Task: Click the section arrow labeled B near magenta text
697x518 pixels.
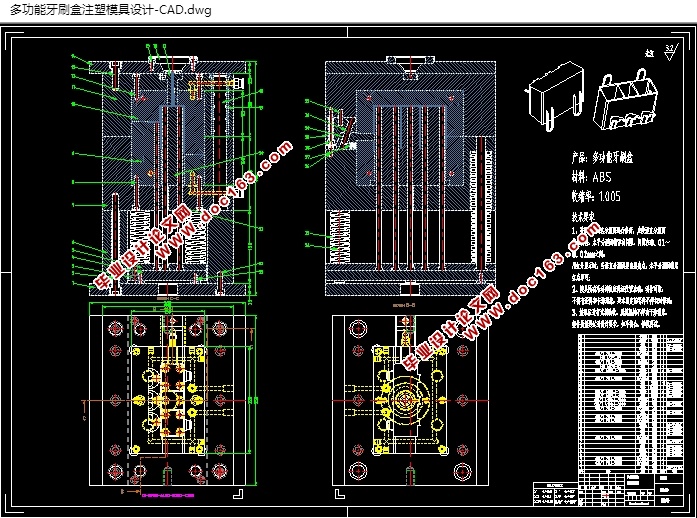Action: [129, 492]
